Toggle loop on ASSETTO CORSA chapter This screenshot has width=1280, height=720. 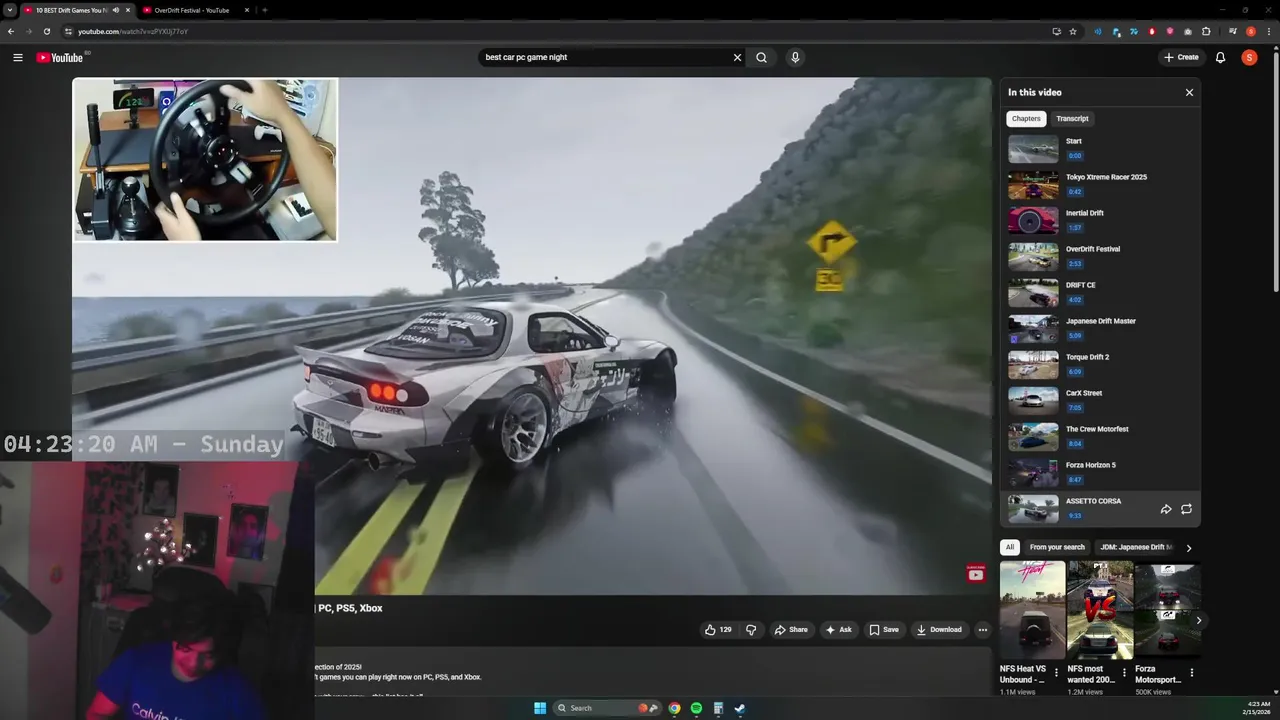click(x=1186, y=509)
